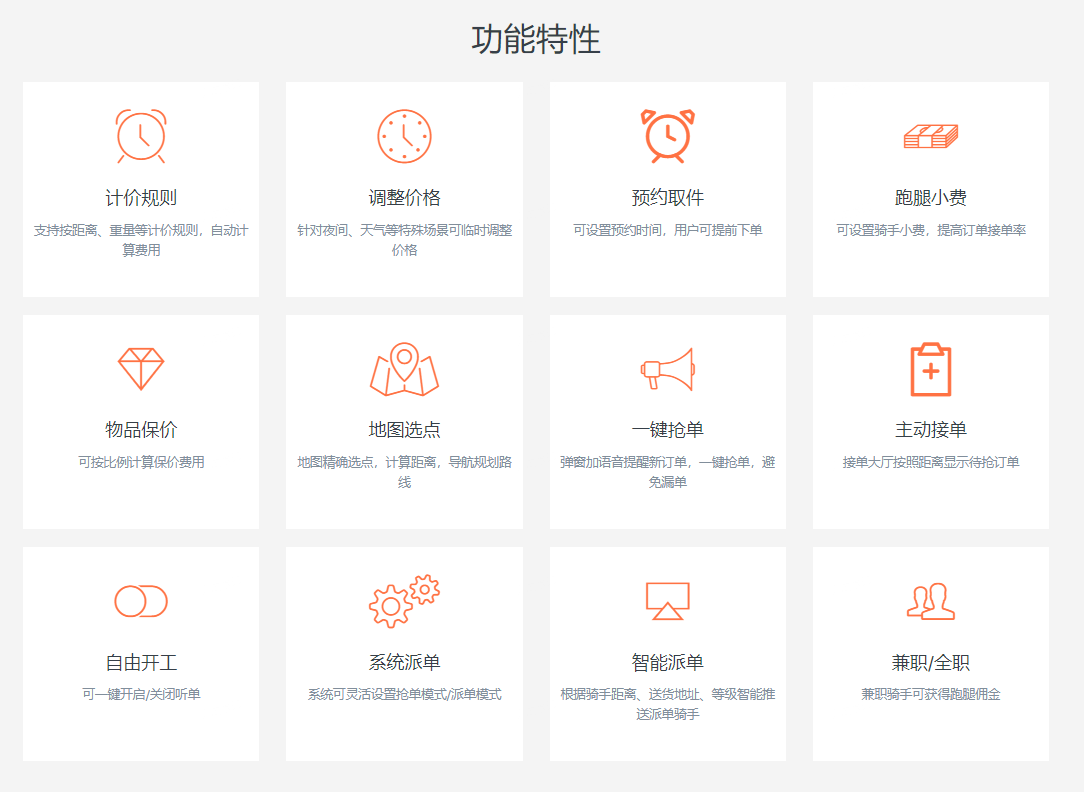Click the megaphone icon for 一键抢单
1084x792 pixels.
point(667,369)
